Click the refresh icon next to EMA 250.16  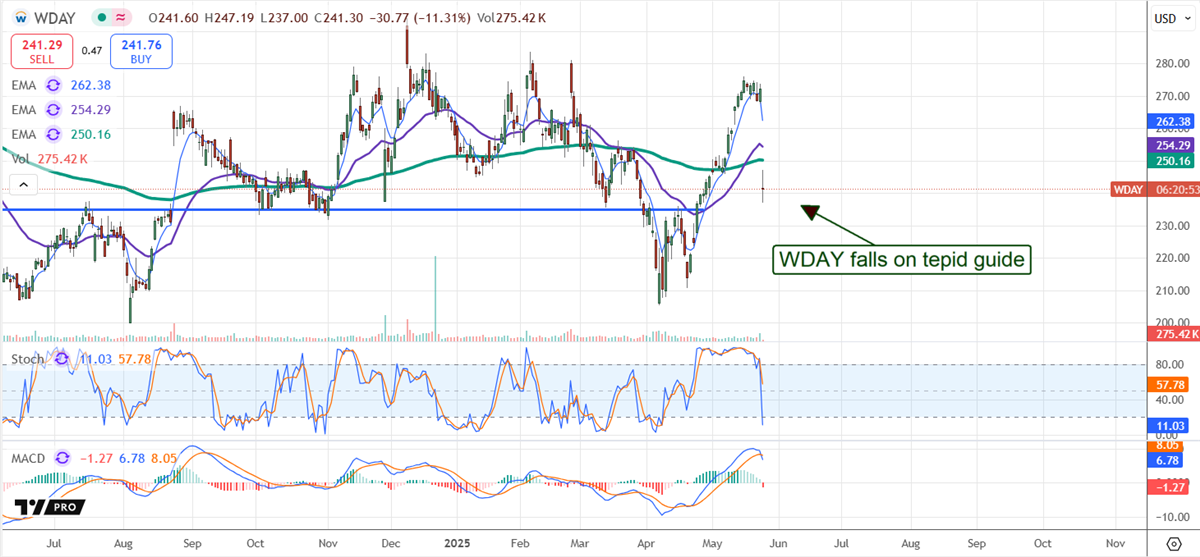[54, 134]
